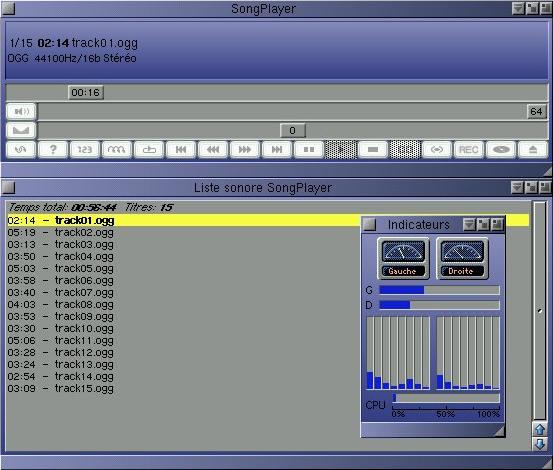Click the volume slider knob showing 64
Screen dimensions: 553x470
point(536,112)
